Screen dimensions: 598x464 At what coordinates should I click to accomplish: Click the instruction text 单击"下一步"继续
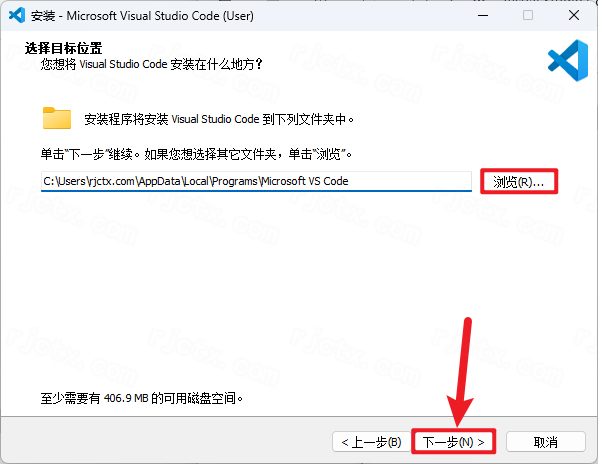point(91,154)
